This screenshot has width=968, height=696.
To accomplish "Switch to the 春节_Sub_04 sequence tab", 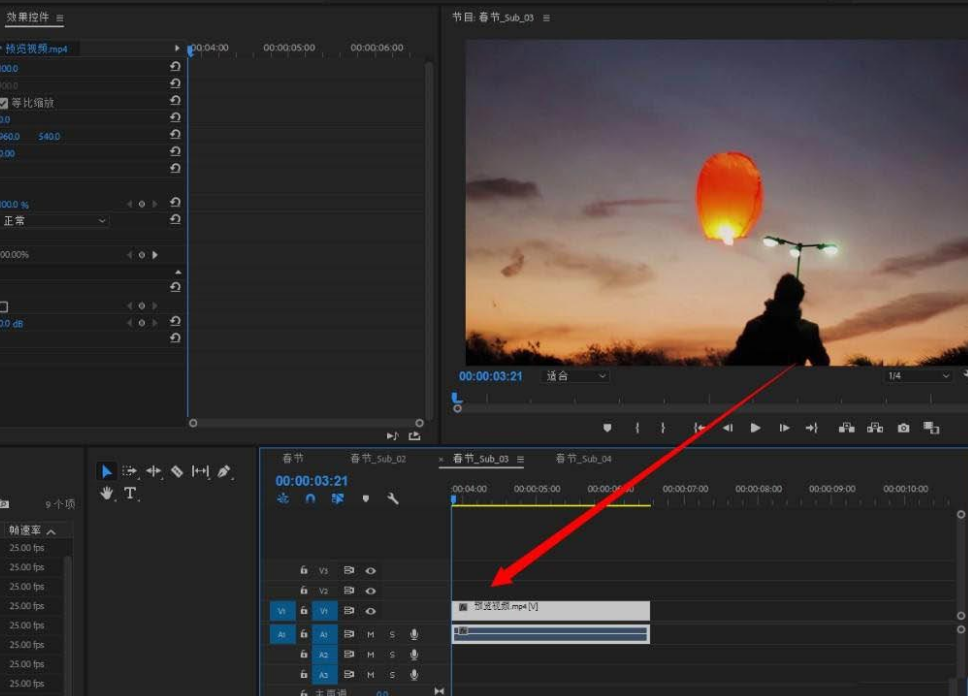I will tap(583, 459).
